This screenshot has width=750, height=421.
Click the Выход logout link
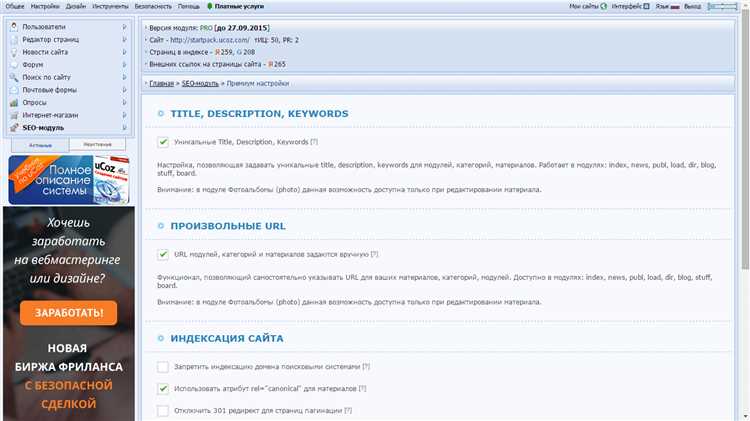pyautogui.click(x=693, y=6)
